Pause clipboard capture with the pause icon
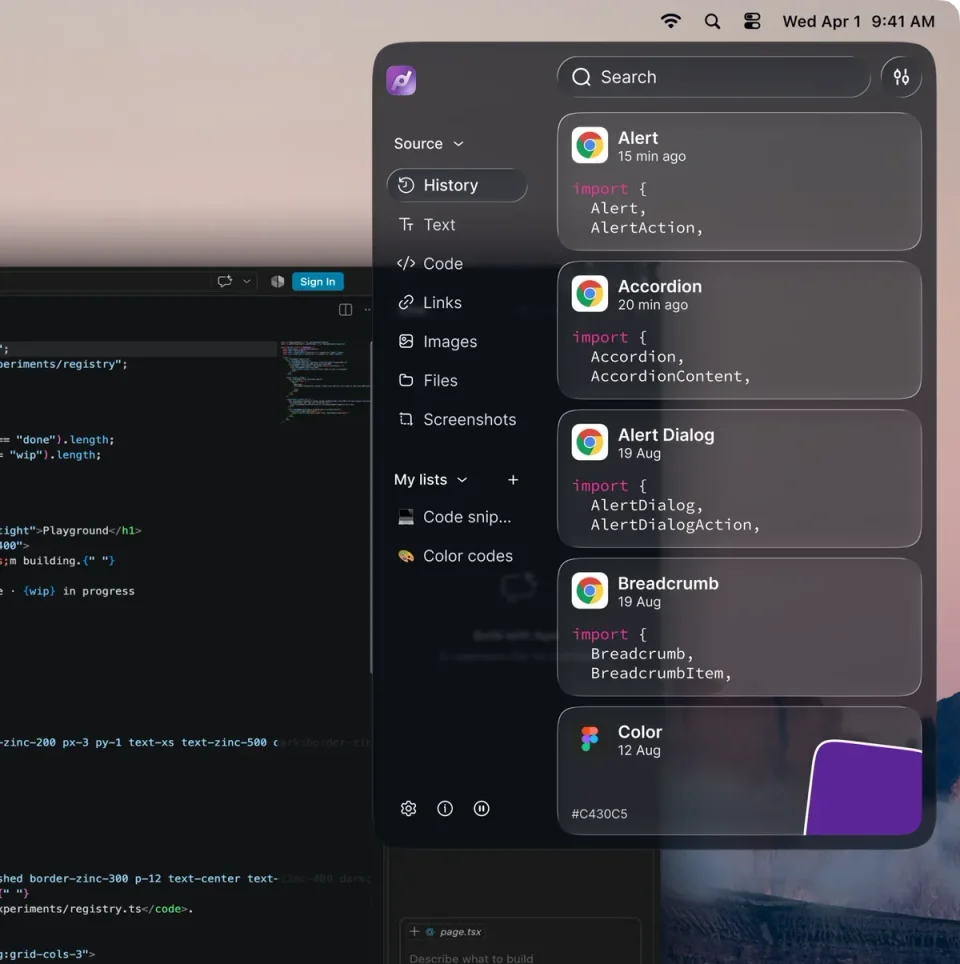960x964 pixels. pyautogui.click(x=482, y=808)
